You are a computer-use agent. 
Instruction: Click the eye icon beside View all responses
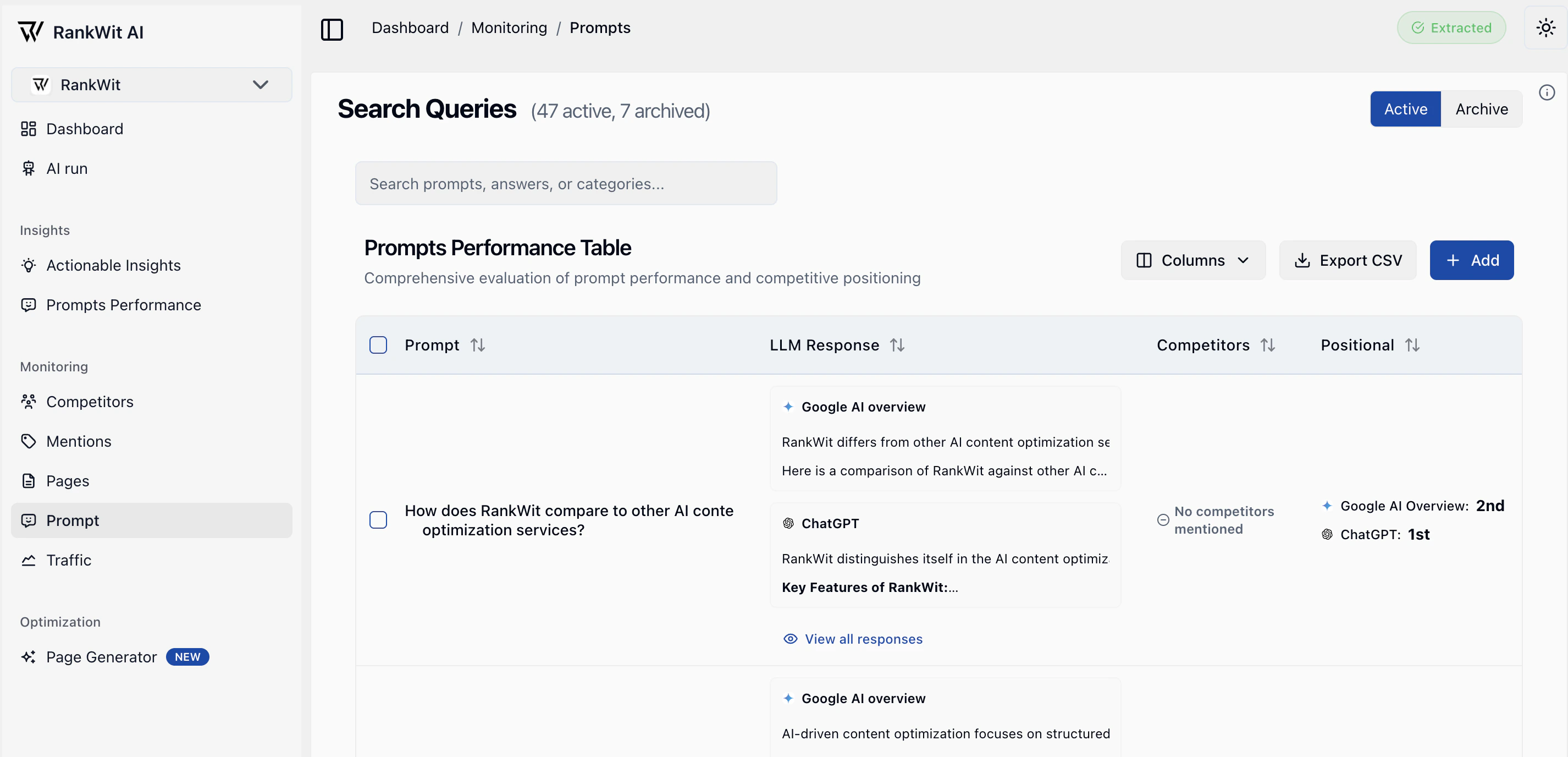790,638
